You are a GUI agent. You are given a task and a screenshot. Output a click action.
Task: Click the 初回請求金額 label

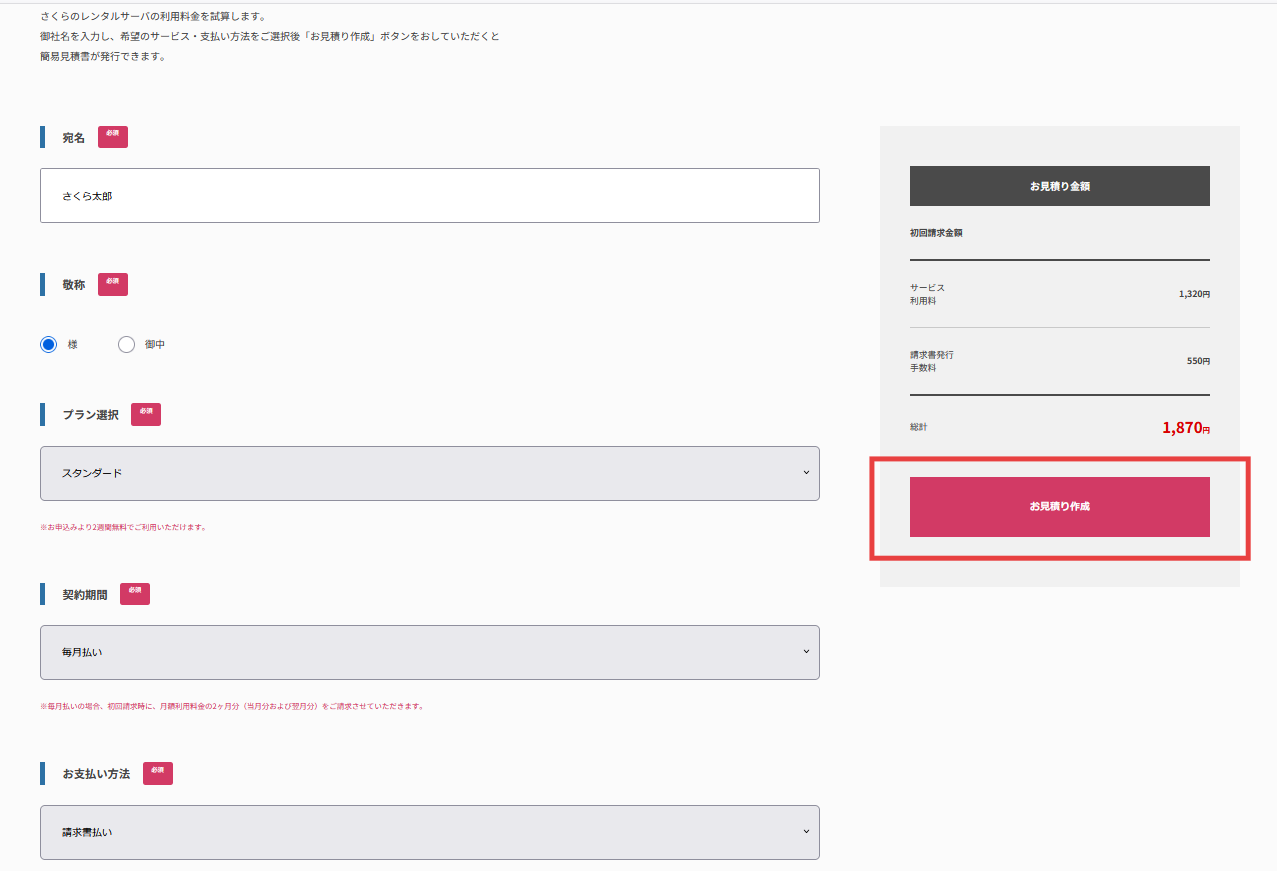coord(935,233)
